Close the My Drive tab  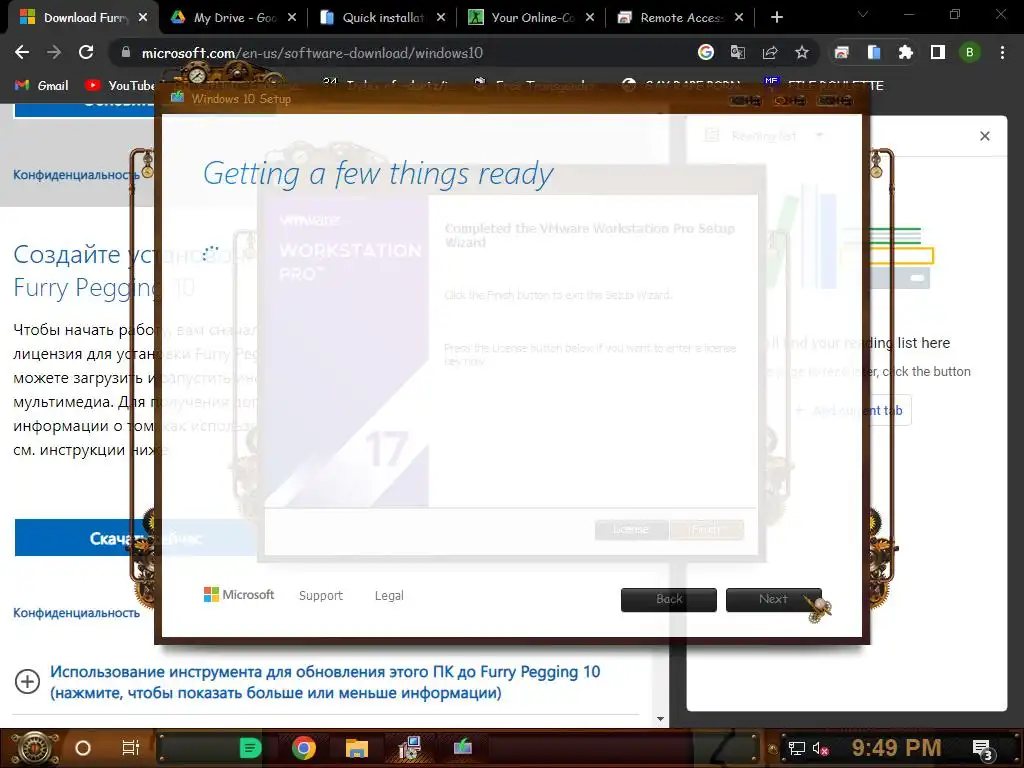click(292, 18)
